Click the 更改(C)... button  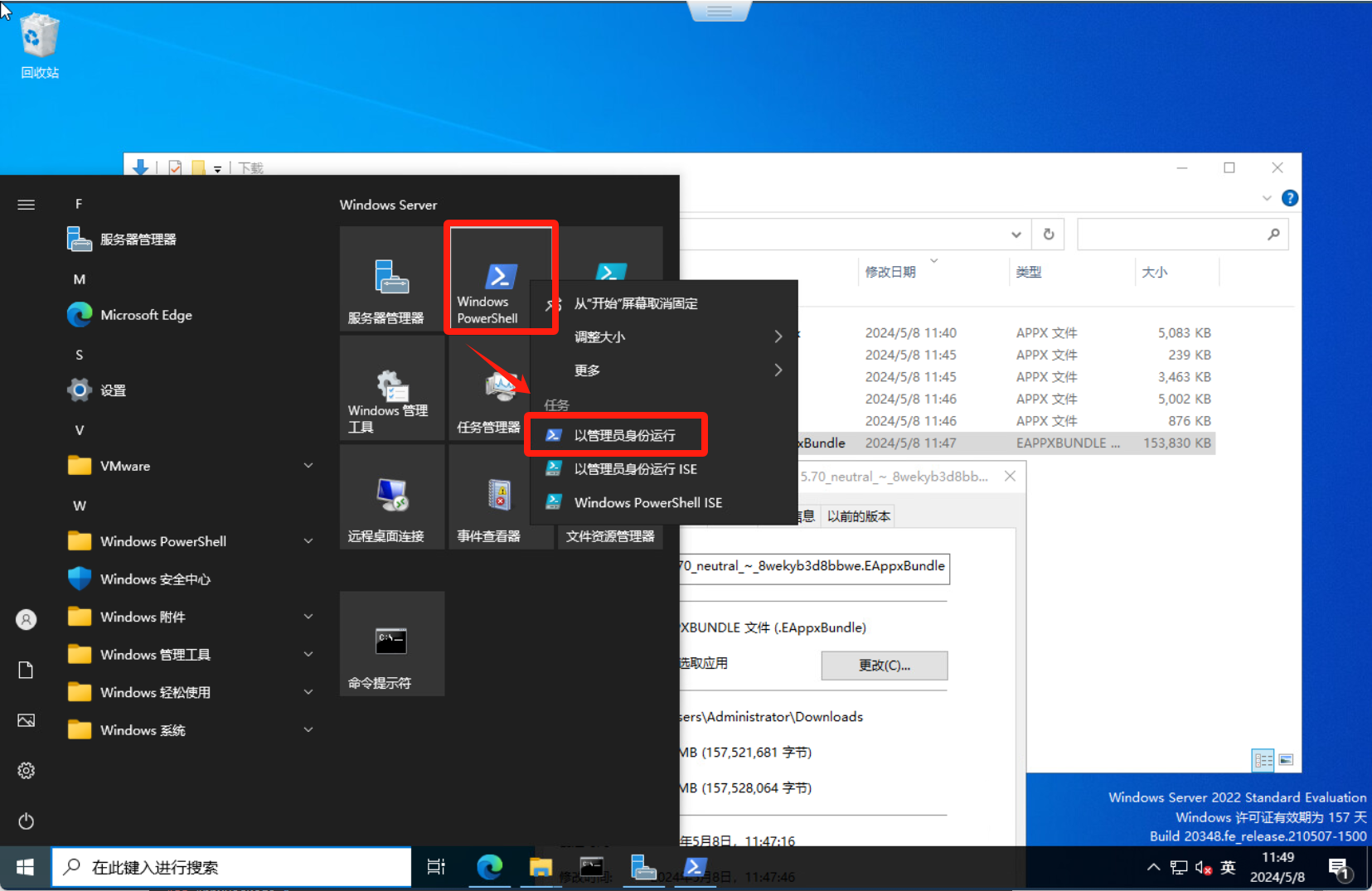tap(884, 666)
